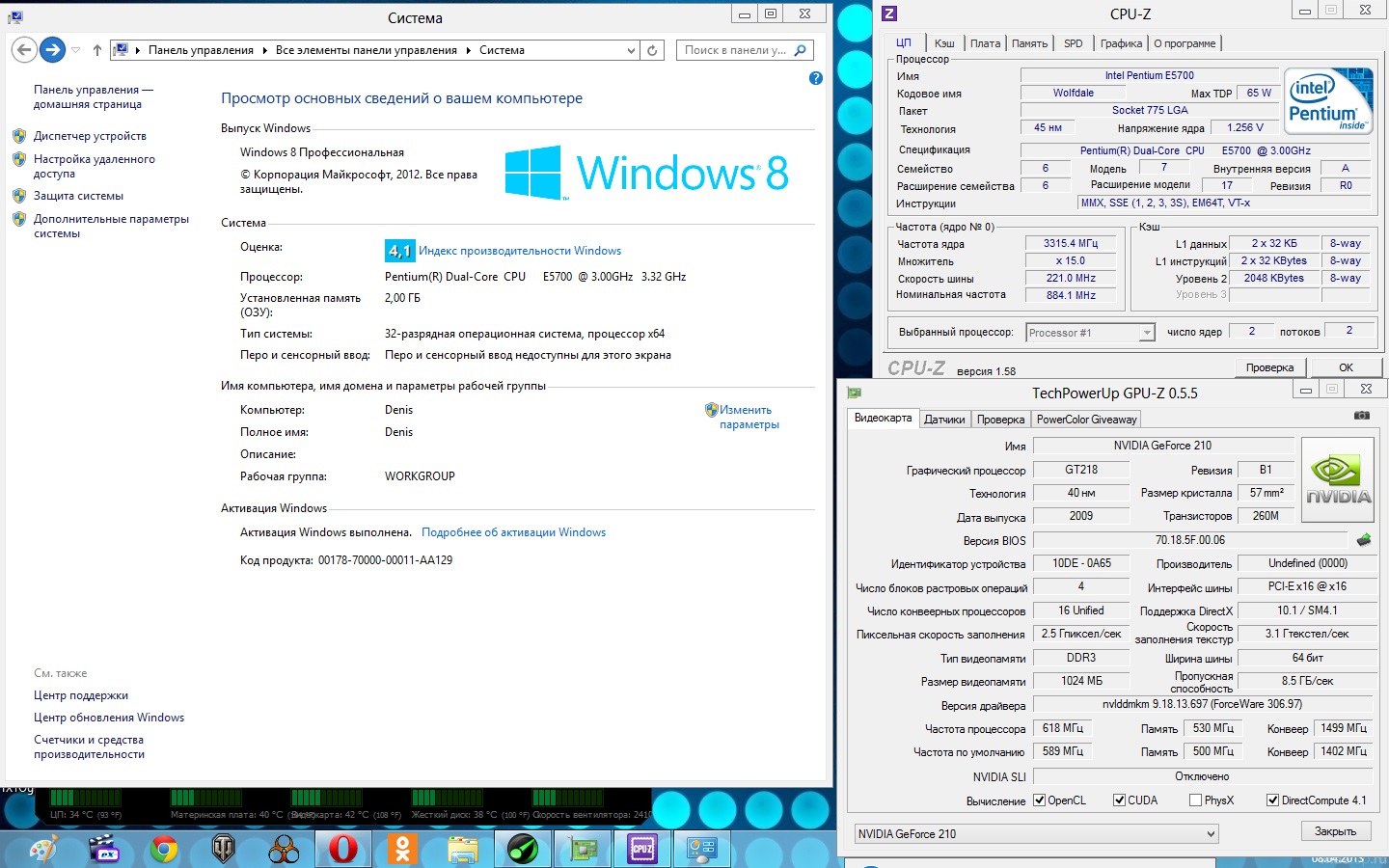Click OK in the CPU-Z window
1389x868 pixels.
1347,367
